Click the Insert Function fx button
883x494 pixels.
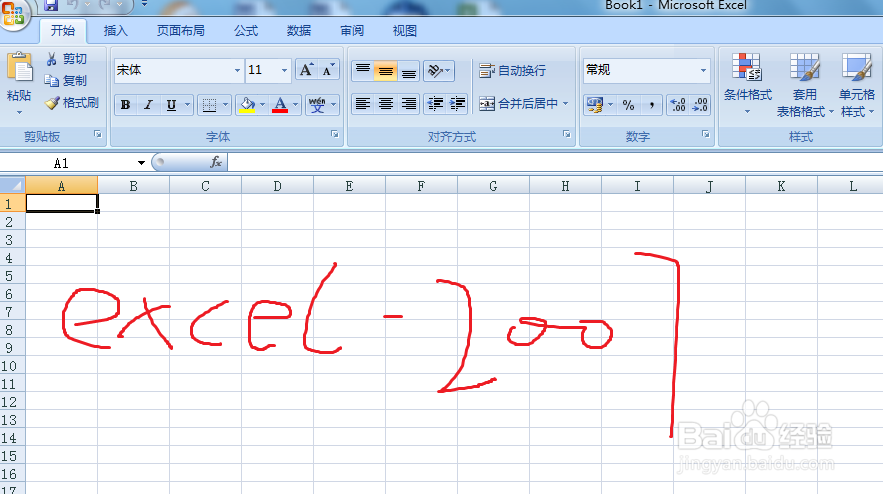tap(216, 163)
